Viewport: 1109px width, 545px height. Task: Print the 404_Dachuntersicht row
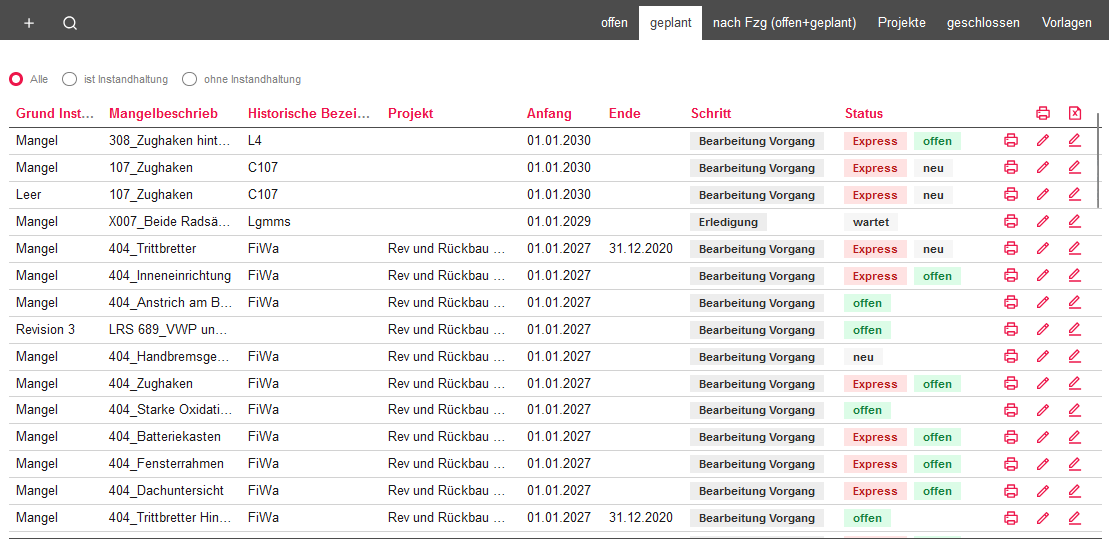tap(1011, 491)
